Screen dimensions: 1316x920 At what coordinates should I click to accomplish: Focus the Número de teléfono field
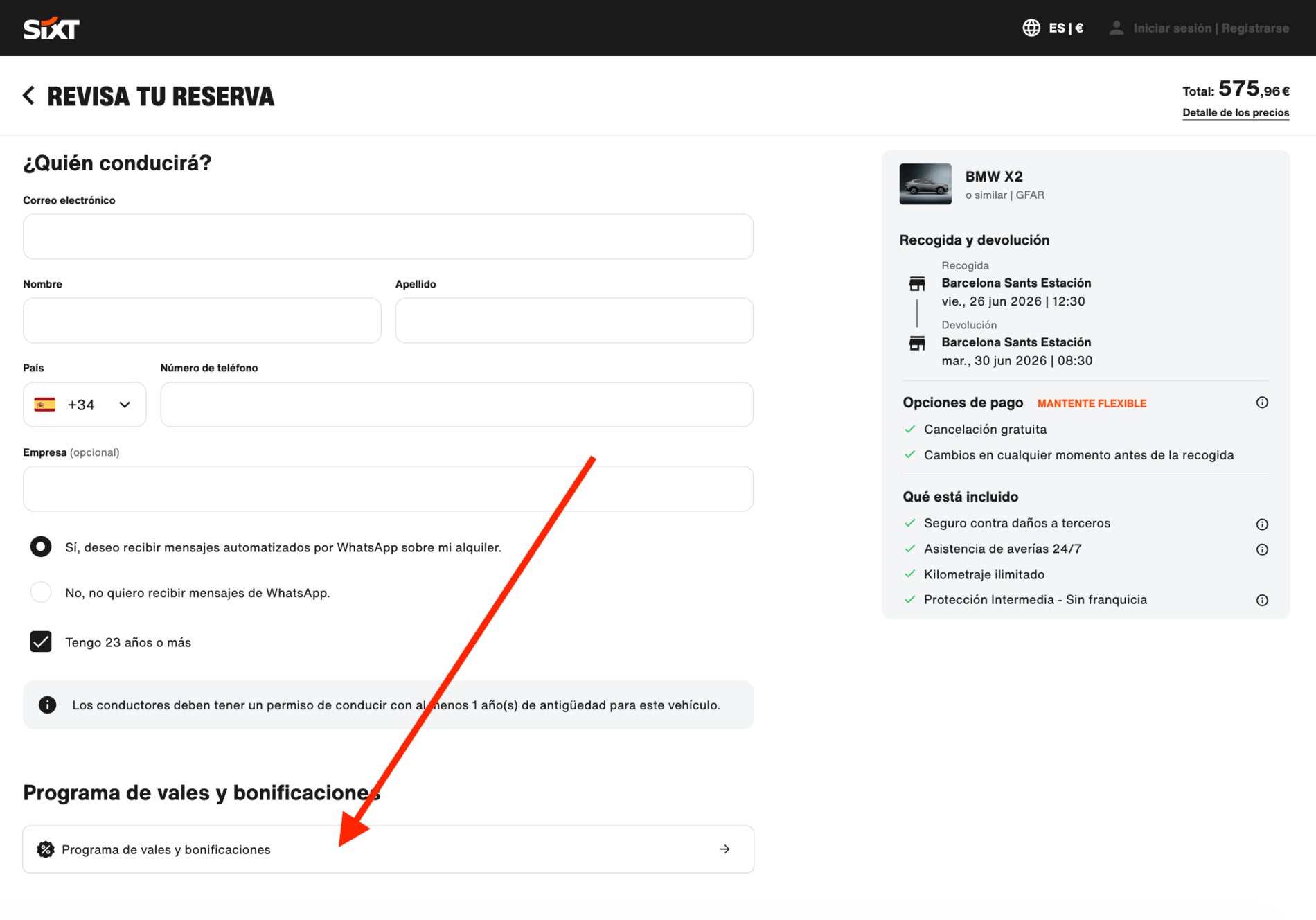pyautogui.click(x=456, y=405)
